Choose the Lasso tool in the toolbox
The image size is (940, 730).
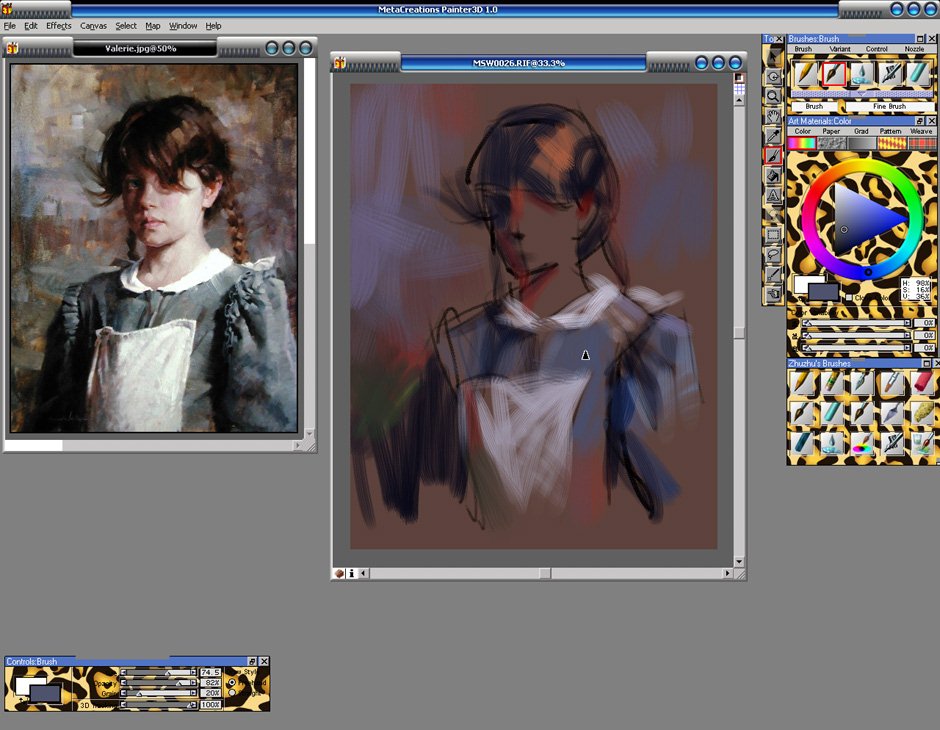click(773, 254)
